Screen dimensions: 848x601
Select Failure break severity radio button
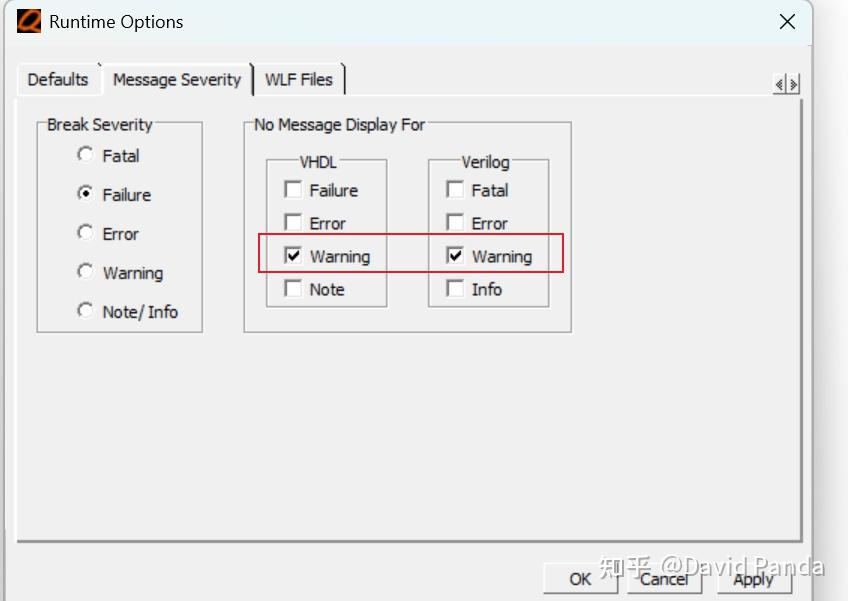click(85, 193)
